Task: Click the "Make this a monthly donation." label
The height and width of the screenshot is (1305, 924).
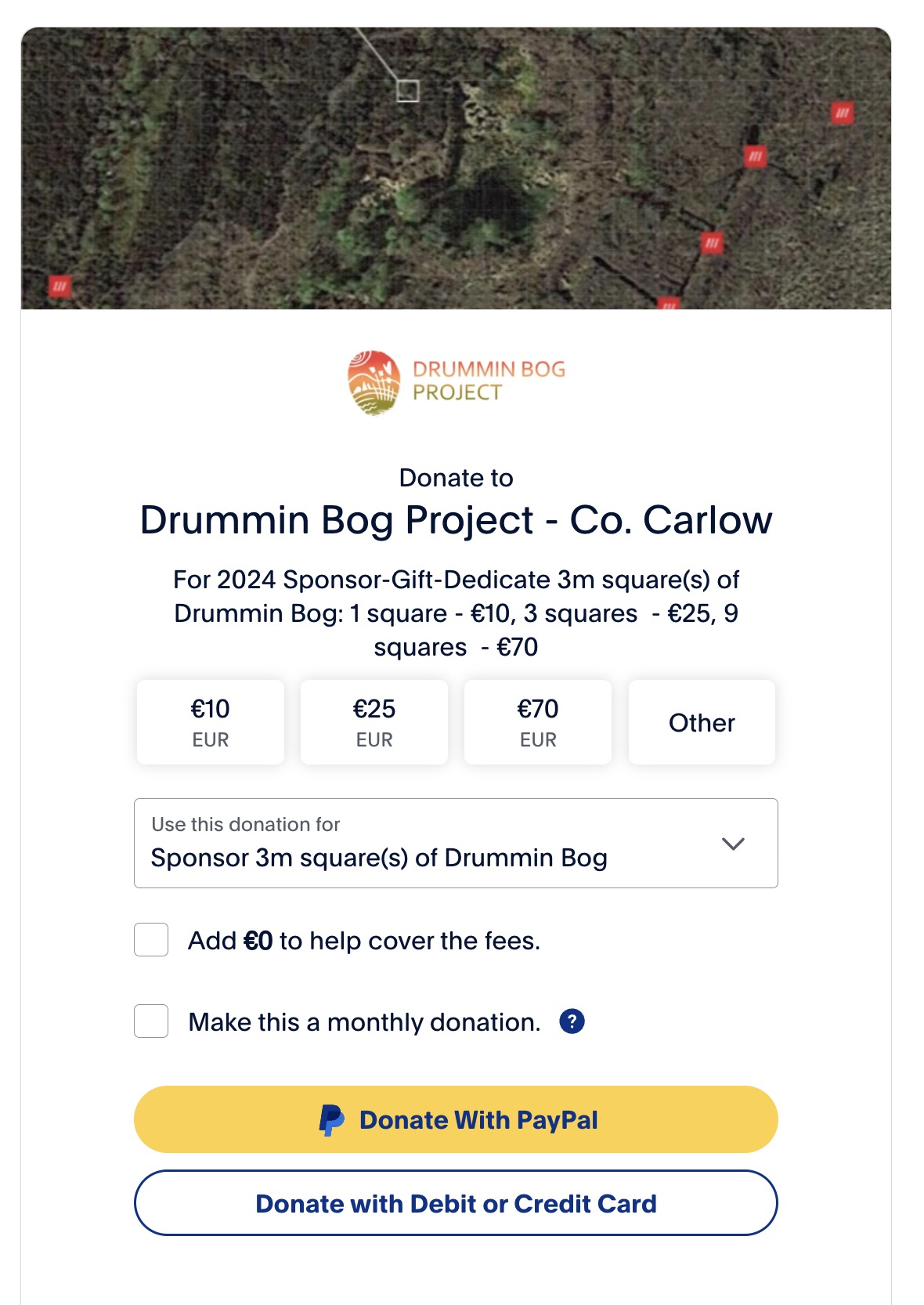Action: (x=364, y=1022)
